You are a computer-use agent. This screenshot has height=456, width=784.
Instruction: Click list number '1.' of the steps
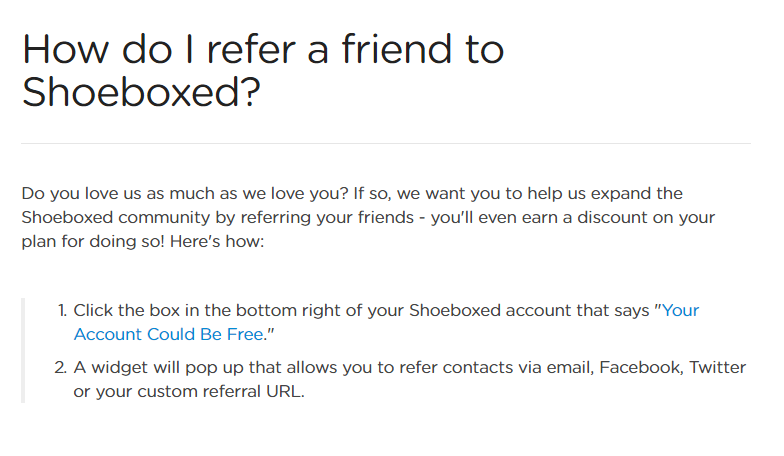pos(62,310)
